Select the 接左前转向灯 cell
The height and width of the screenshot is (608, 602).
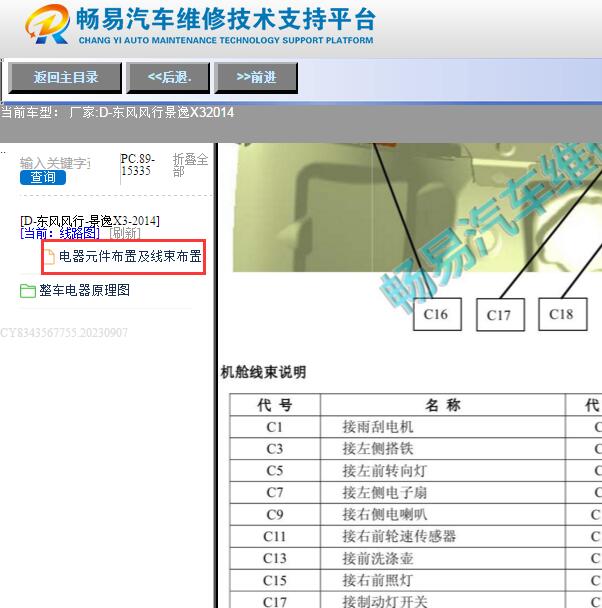point(442,471)
